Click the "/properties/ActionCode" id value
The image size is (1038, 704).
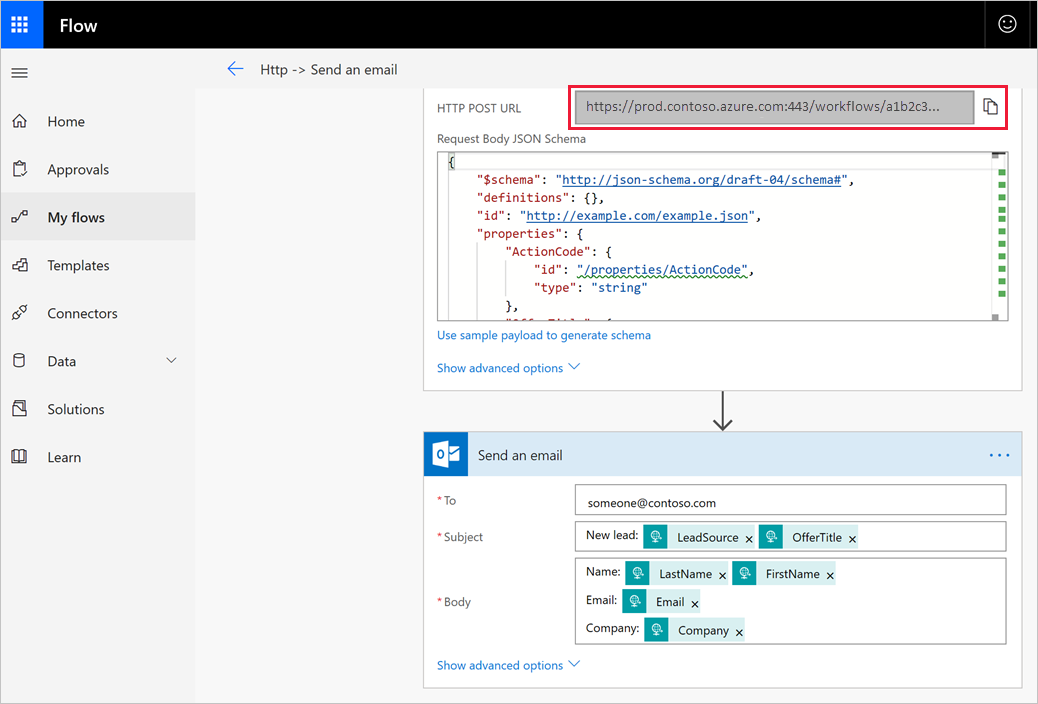(662, 270)
